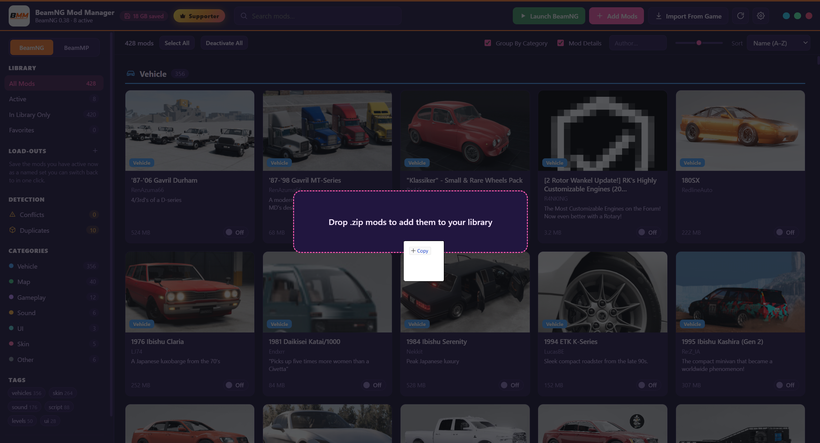This screenshot has height=443, width=820.
Task: Open Active mods list
Action: click(x=53, y=99)
